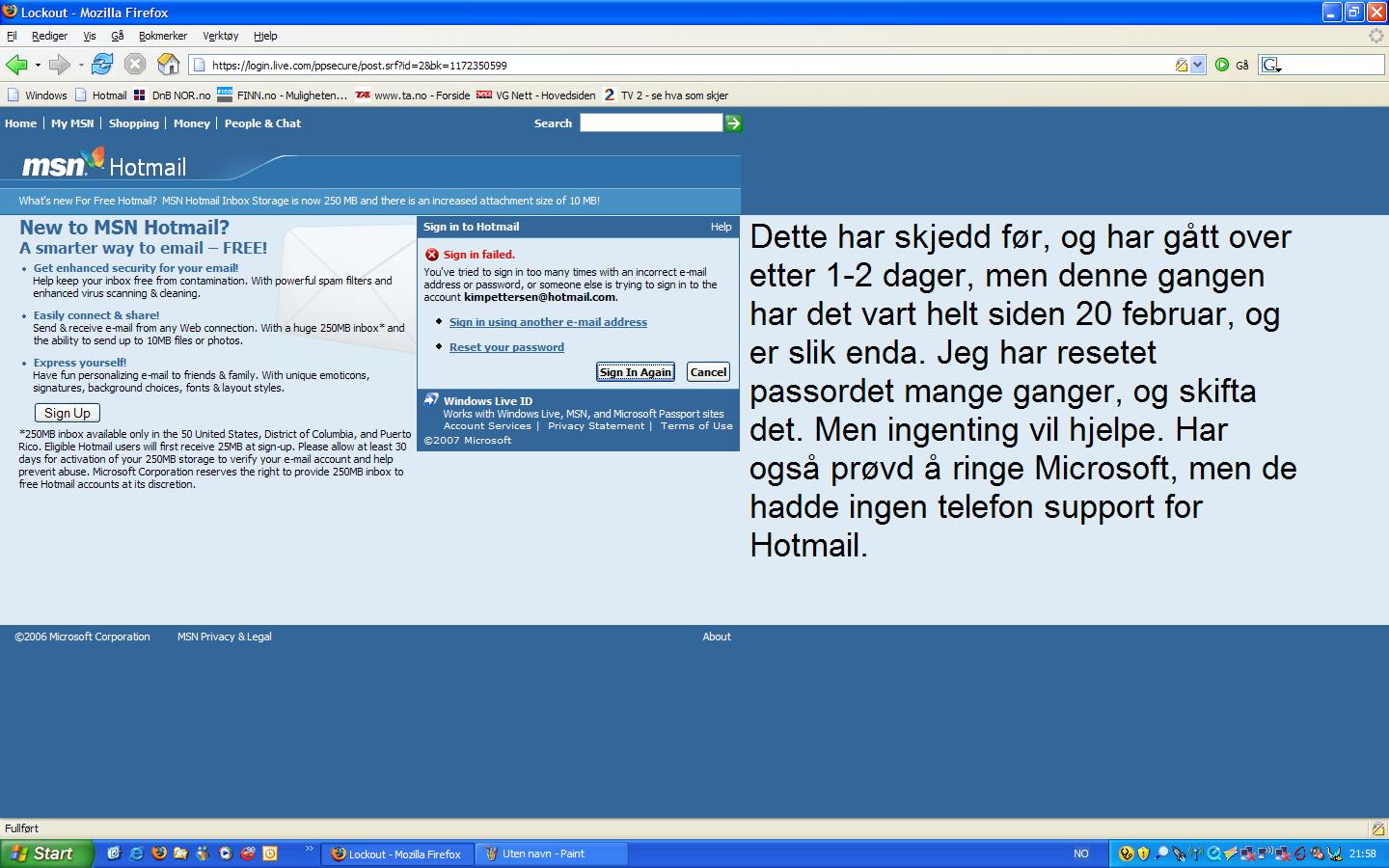Launch Firefox from the quick launch bar
Screen dimensions: 1389x868
pos(159,854)
